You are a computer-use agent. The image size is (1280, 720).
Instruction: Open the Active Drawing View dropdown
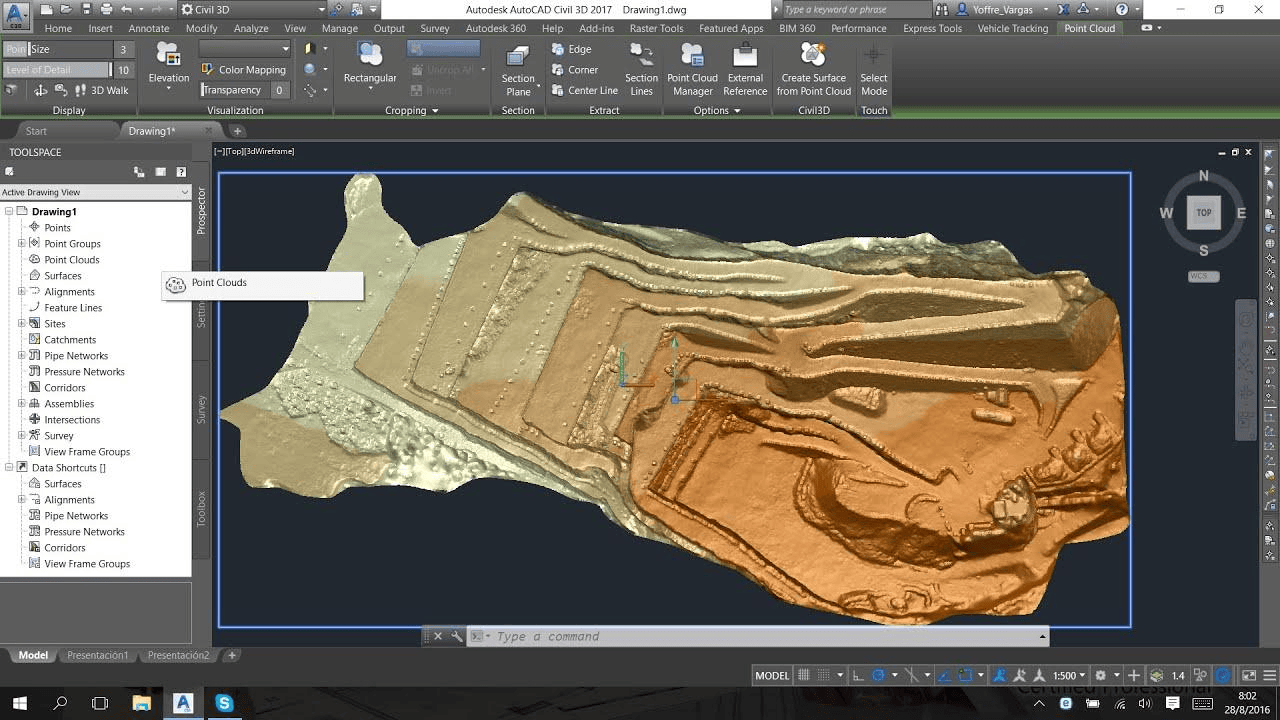[95, 192]
